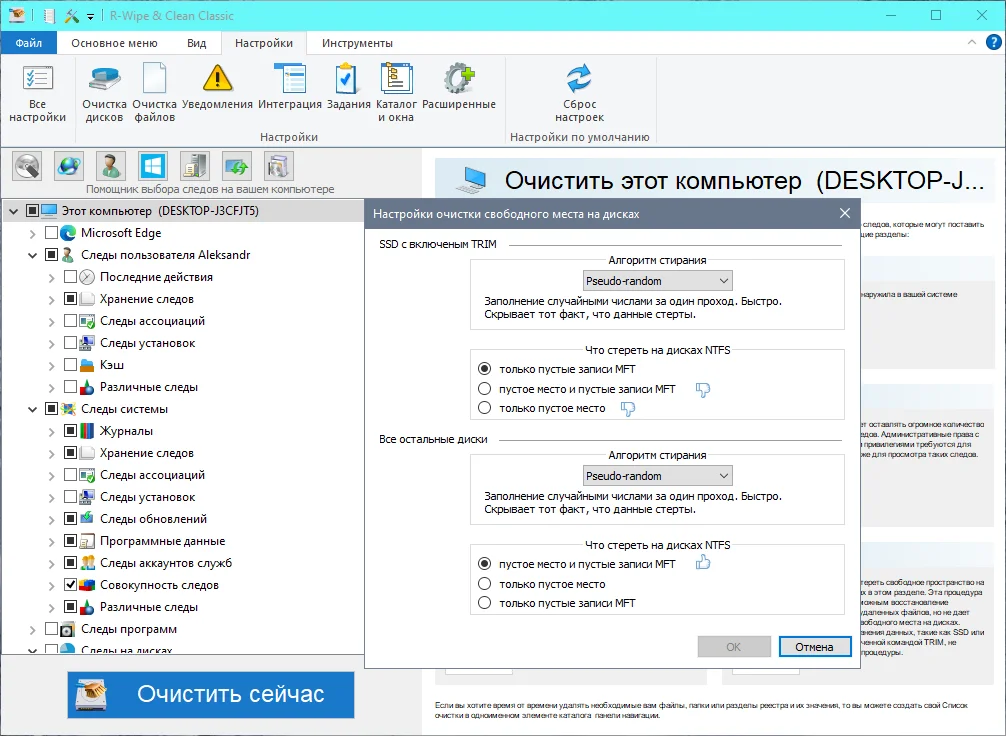Screen dimensions: 1006x736
Task: Collapse the ribbon with the chevron
Action: (x=971, y=42)
